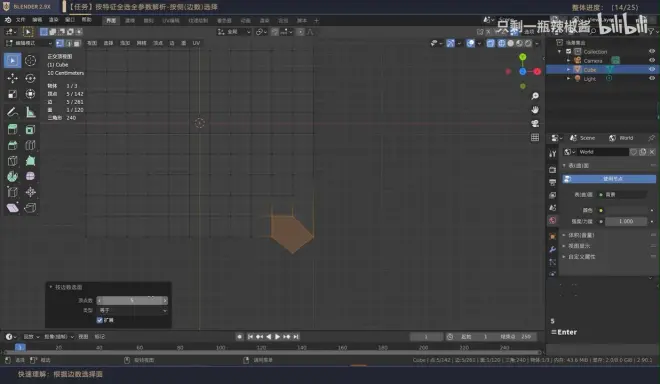Image resolution: width=660 pixels, height=384 pixels.
Task: Open the File menu in top bar
Action: click(x=20, y=20)
